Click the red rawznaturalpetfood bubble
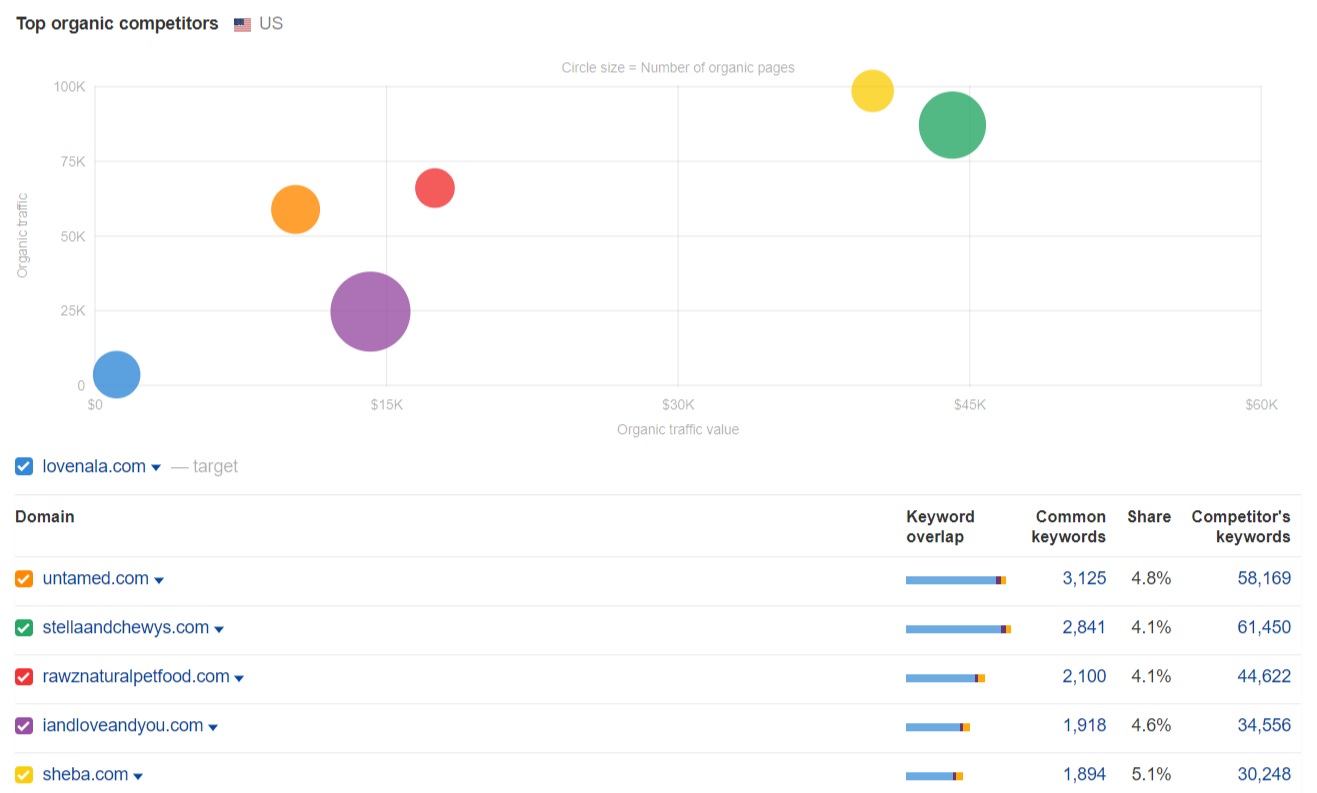 pos(435,188)
